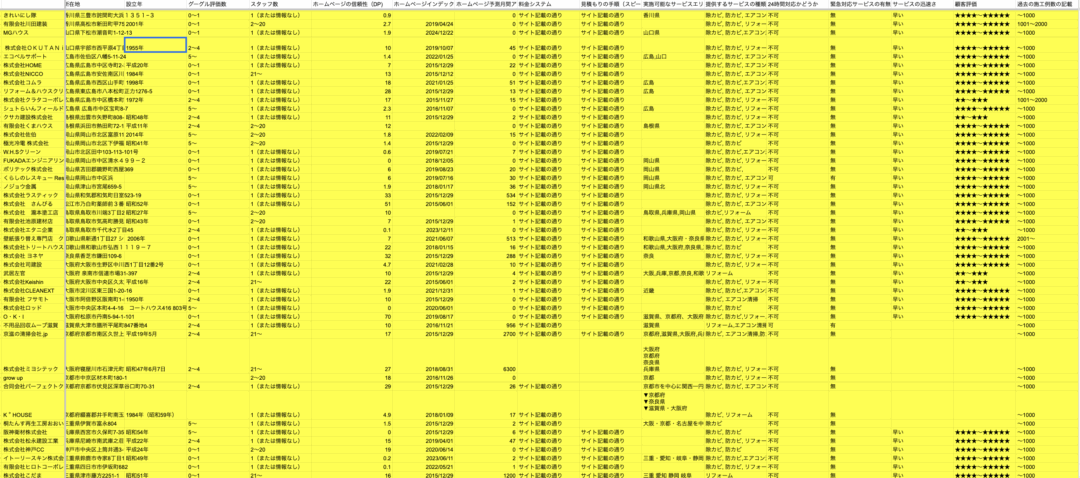Click the ポリテック株式会社 cell

[32, 169]
